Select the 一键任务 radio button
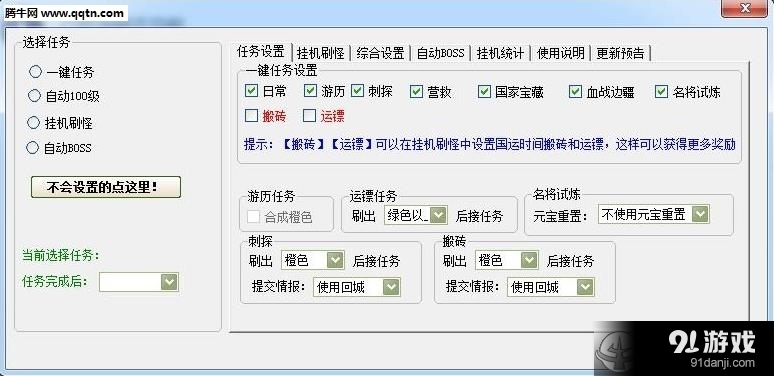The height and width of the screenshot is (376, 774). [x=35, y=72]
